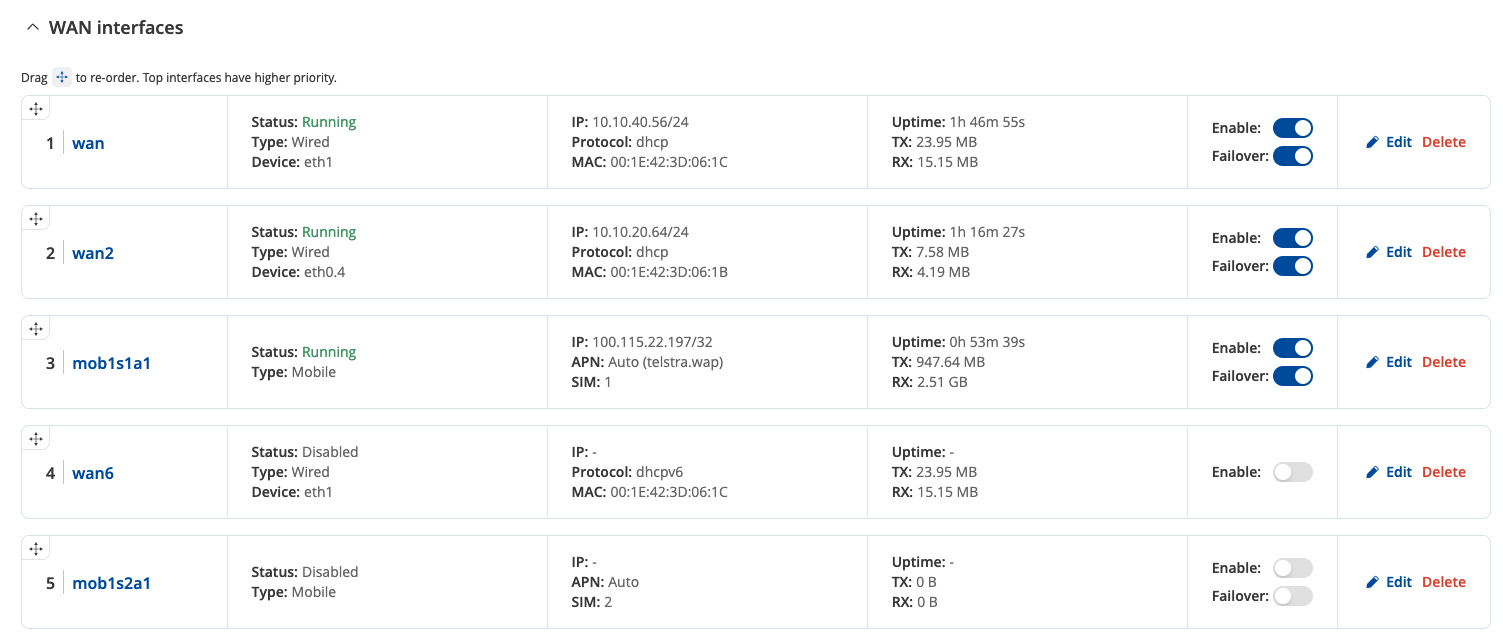
Task: Turn off Failover for wan2
Action: click(x=1292, y=266)
